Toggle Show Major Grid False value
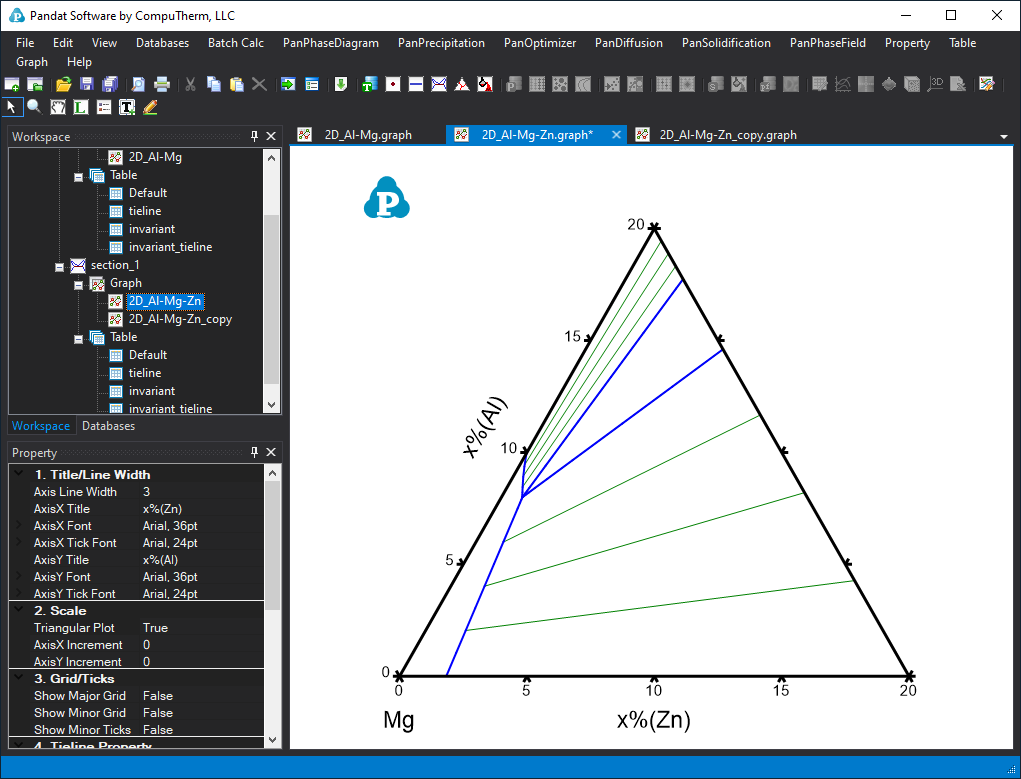Viewport: 1021px width, 779px height. [x=157, y=696]
